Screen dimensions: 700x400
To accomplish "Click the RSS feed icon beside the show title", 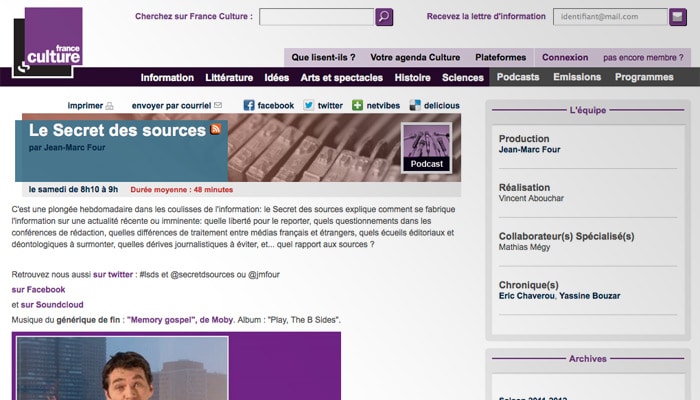I will coord(215,130).
